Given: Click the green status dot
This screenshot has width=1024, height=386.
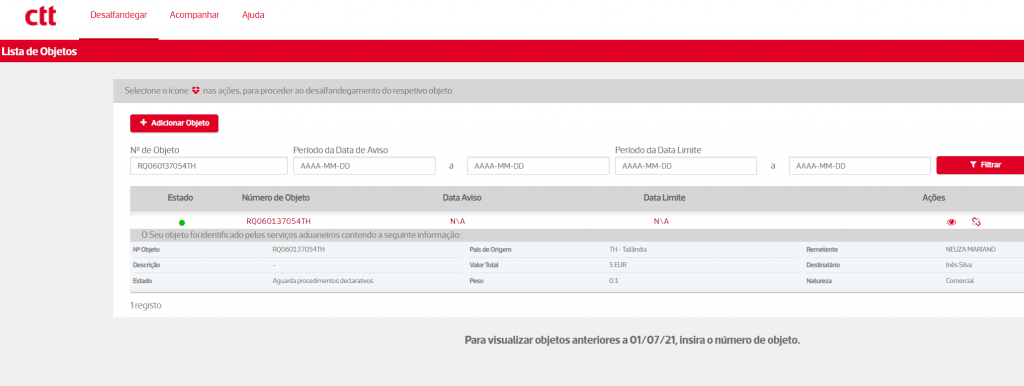Looking at the screenshot, I should pos(182,223).
